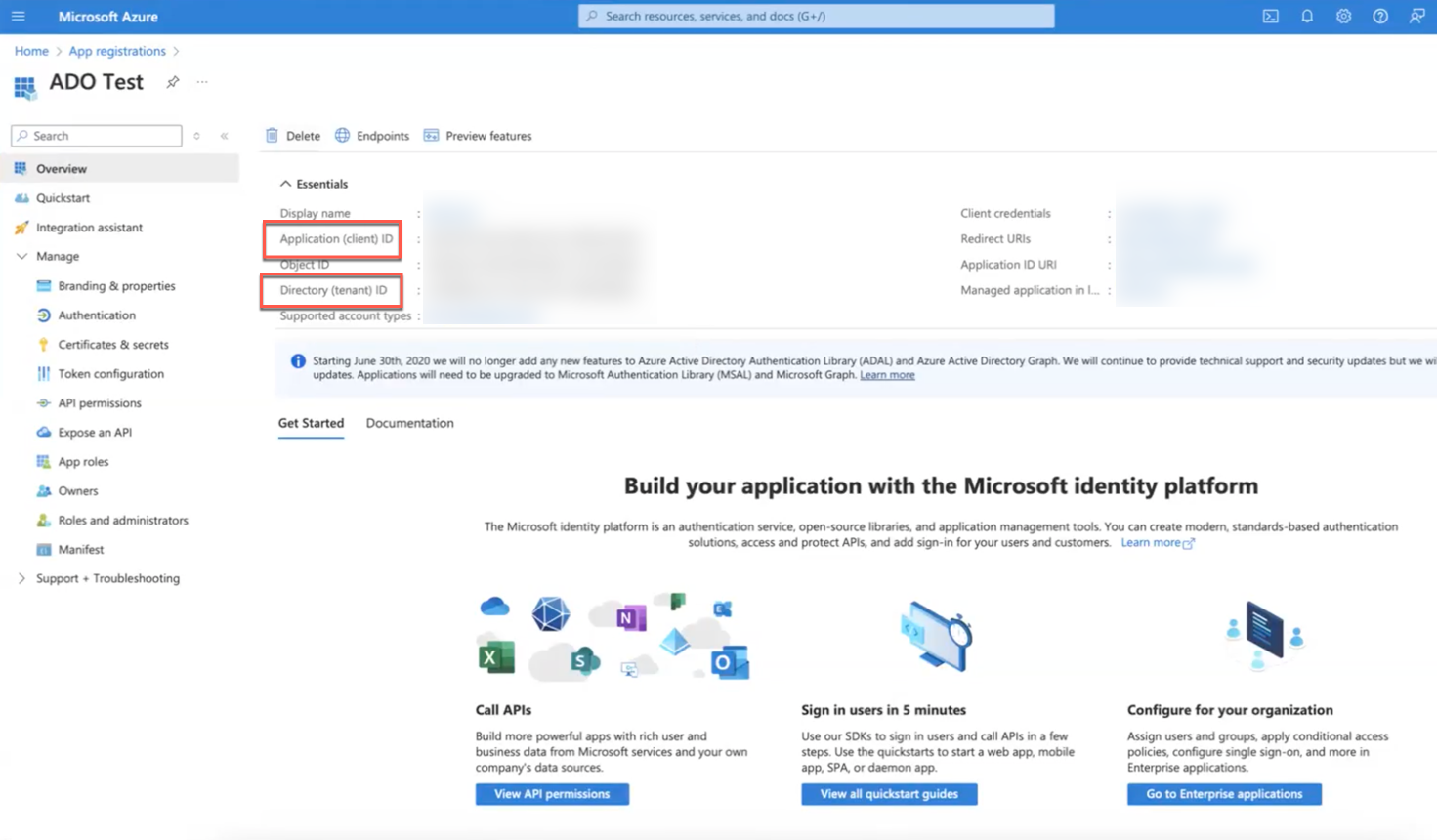Collapse the sidebar with double chevron

[x=224, y=136]
